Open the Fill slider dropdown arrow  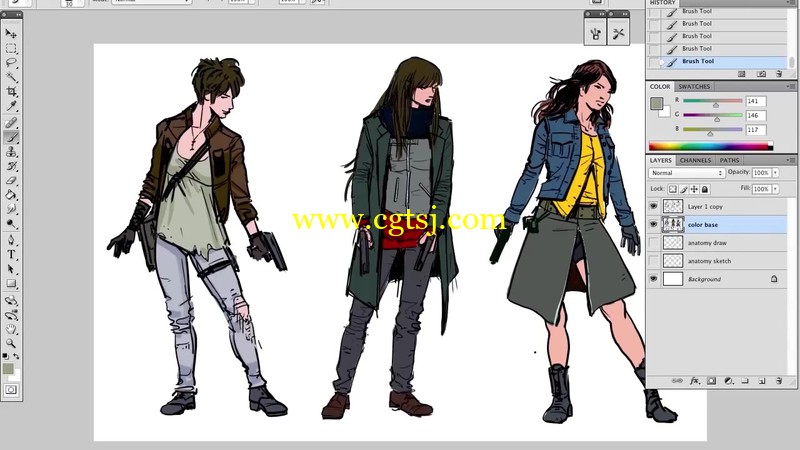776,189
